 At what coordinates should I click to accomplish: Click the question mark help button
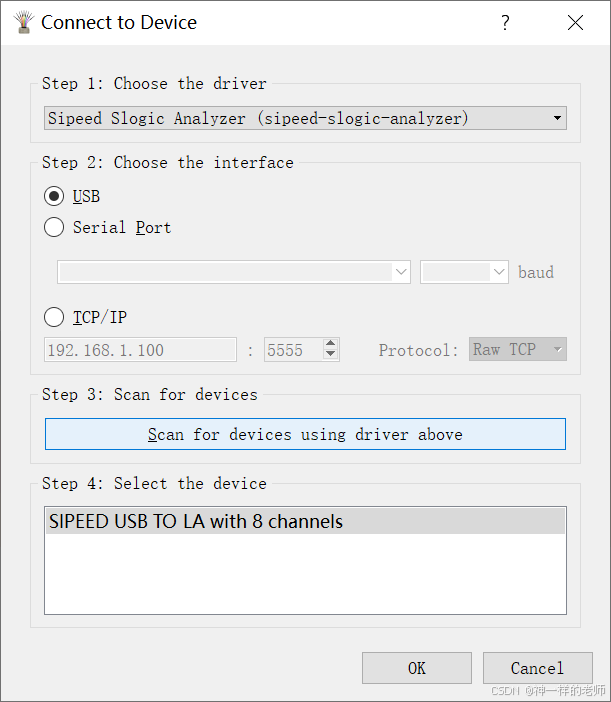coord(505,22)
